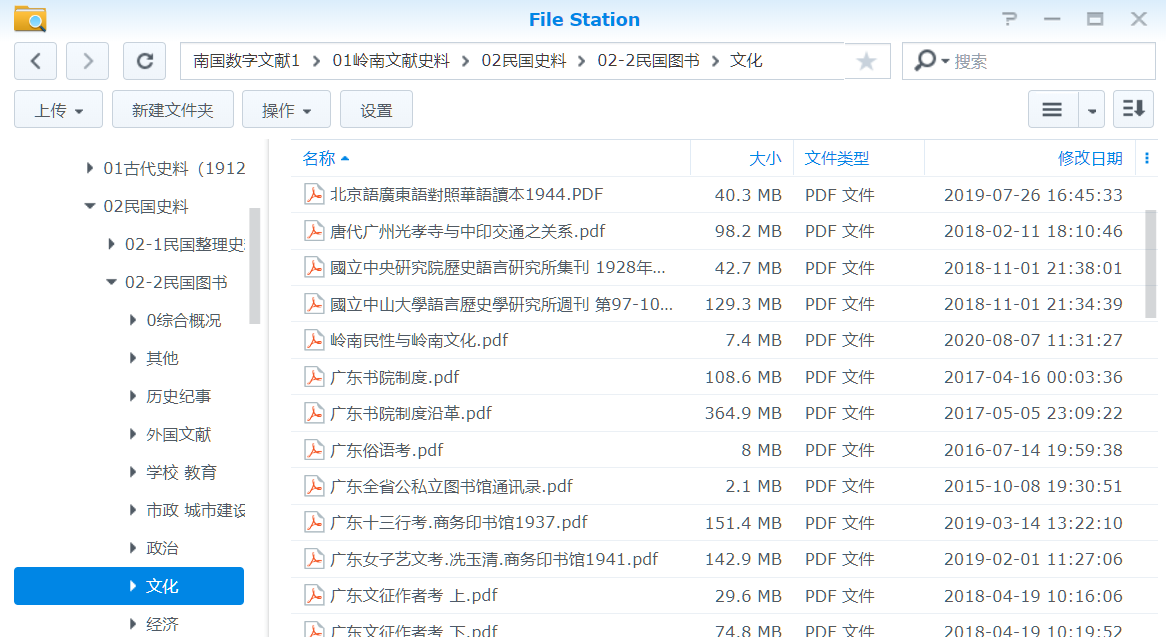Sort files by 修改日期 column

point(1089,158)
